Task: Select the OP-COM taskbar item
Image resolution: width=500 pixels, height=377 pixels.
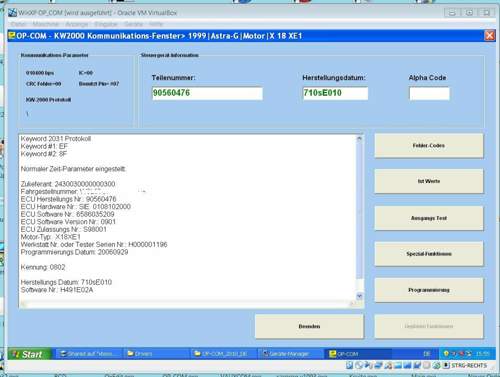Action: click(x=359, y=354)
